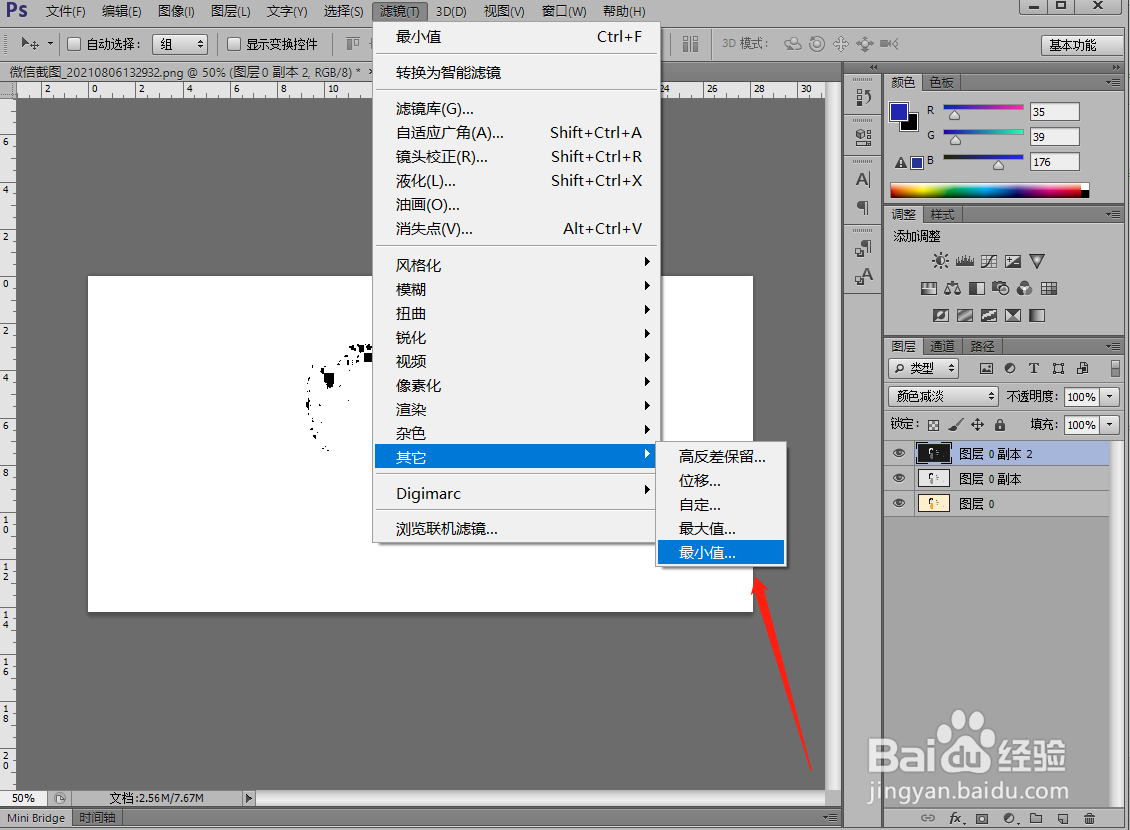
Task: Open the 图像(I) menu
Action: 176,11
